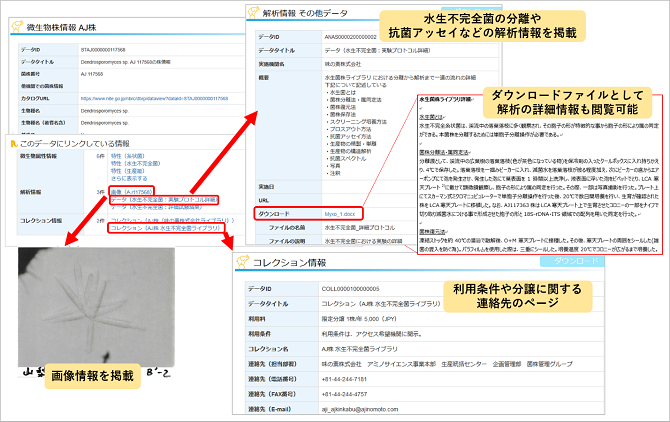Open the 特性（生産能） link
The width and height of the screenshot is (670, 422).
click(x=128, y=171)
